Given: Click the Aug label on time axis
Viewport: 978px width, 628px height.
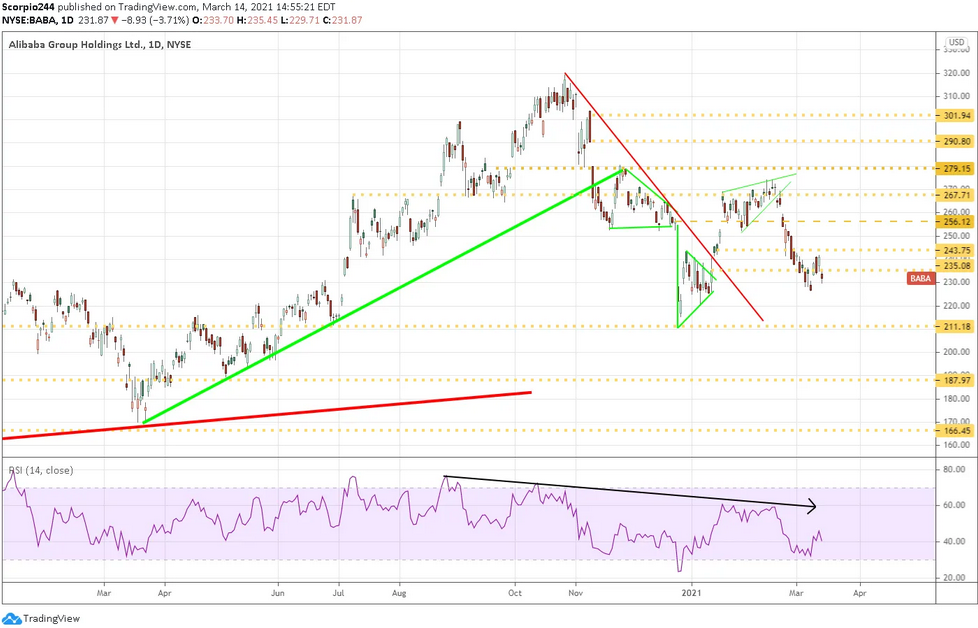Looking at the screenshot, I should [x=399, y=592].
